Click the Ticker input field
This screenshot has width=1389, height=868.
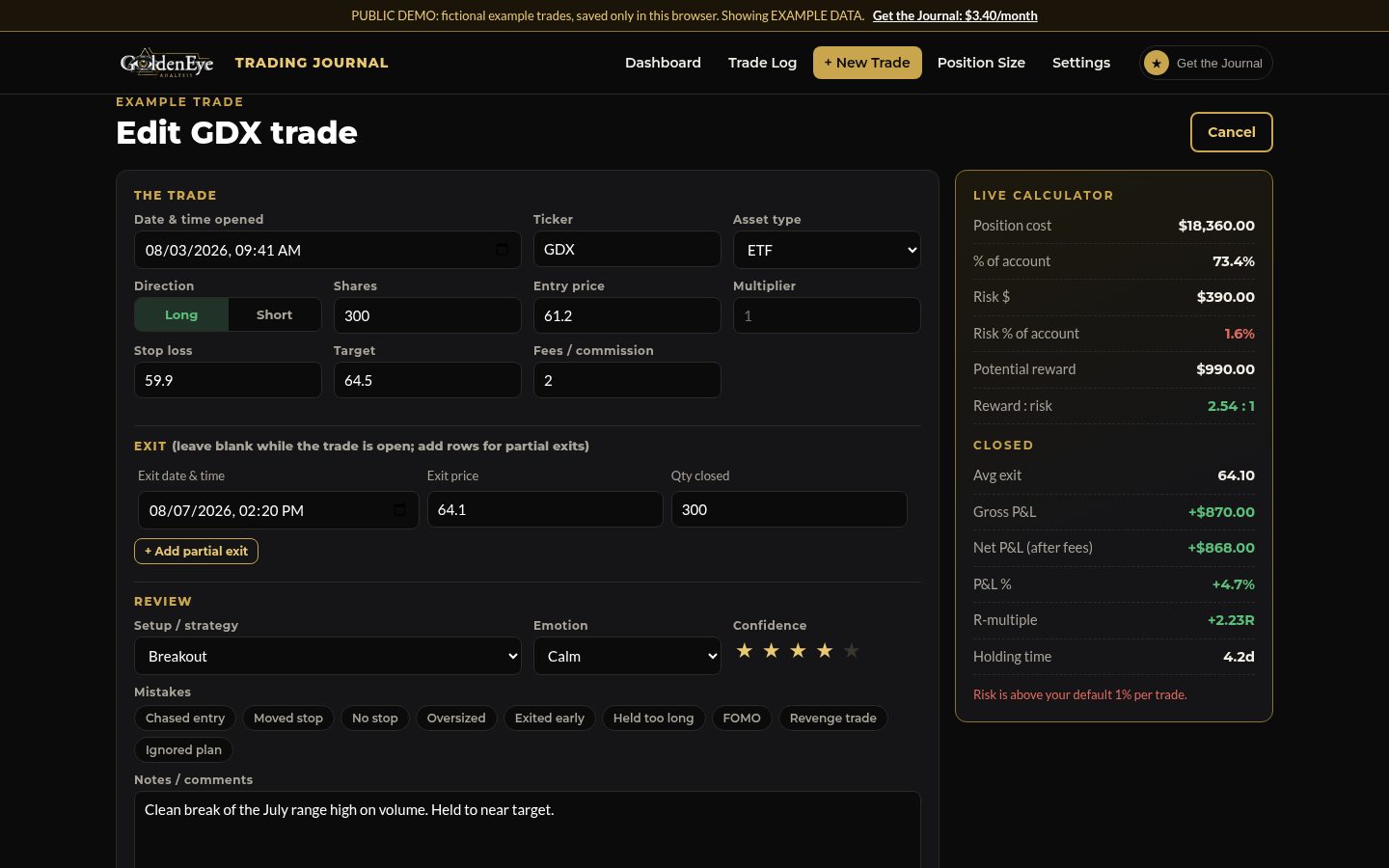click(x=627, y=249)
